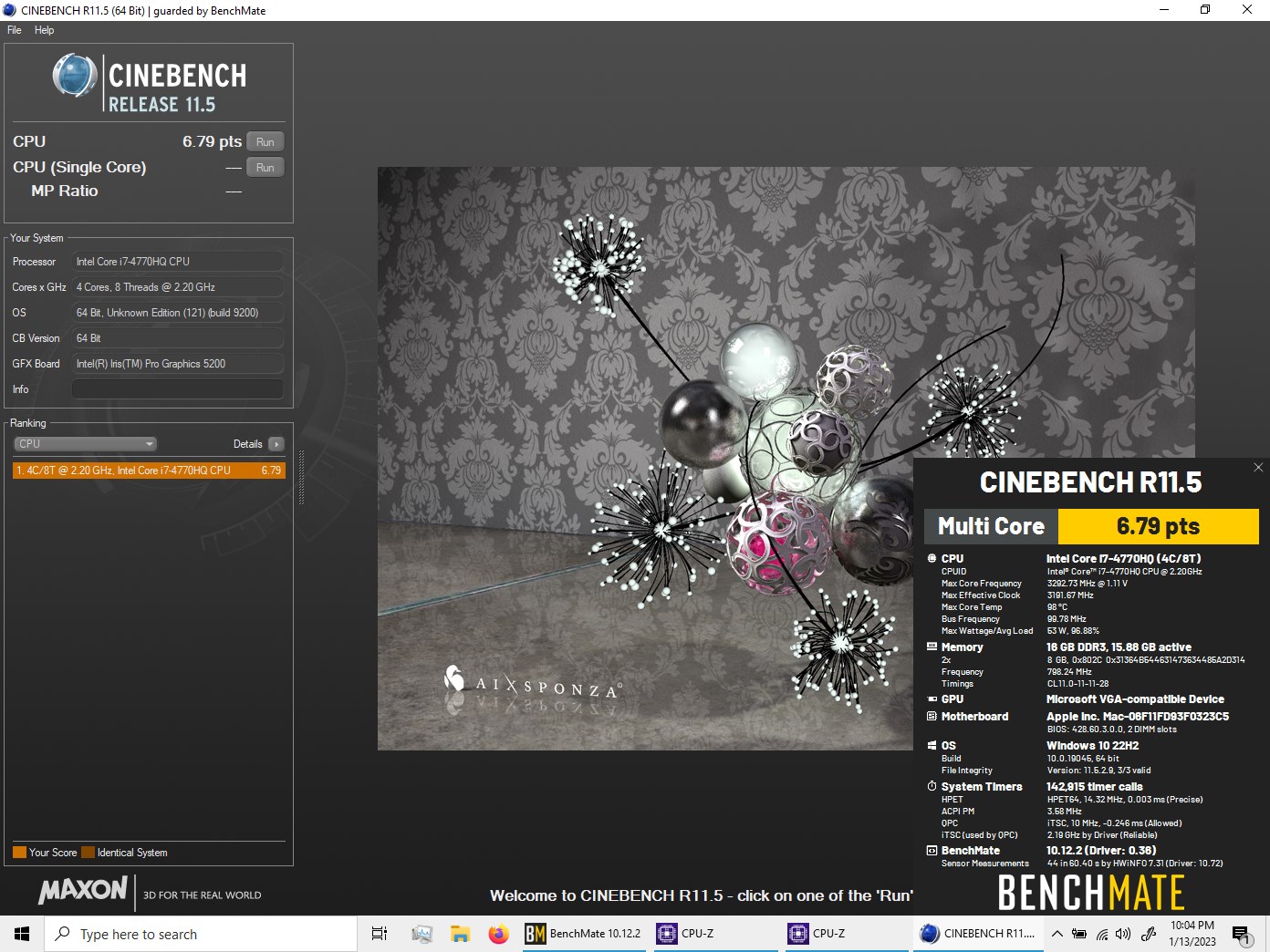This screenshot has height=952, width=1270.
Task: Open the File menu
Action: click(15, 30)
